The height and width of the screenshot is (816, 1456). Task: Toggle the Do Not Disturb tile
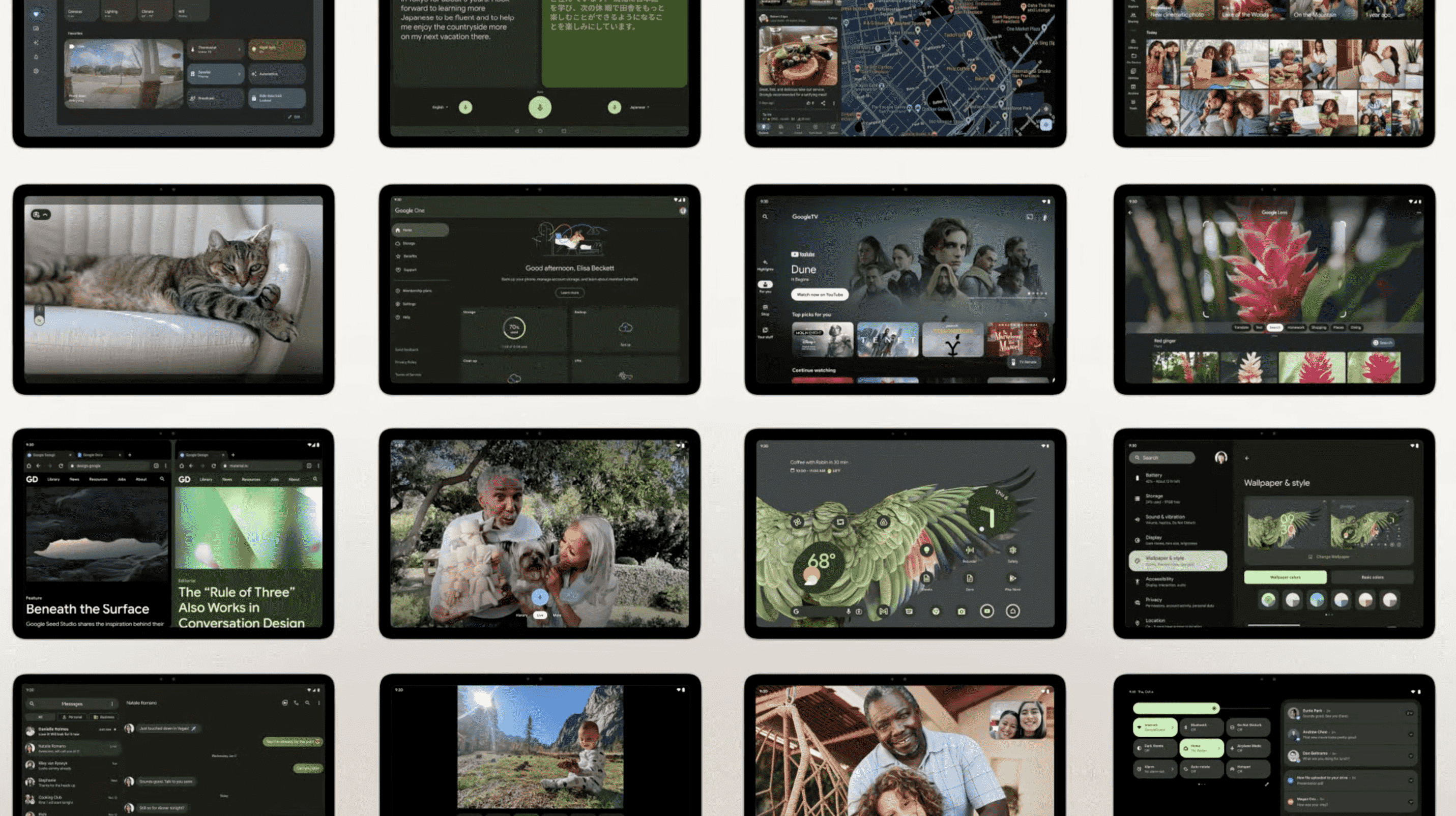(x=1248, y=727)
